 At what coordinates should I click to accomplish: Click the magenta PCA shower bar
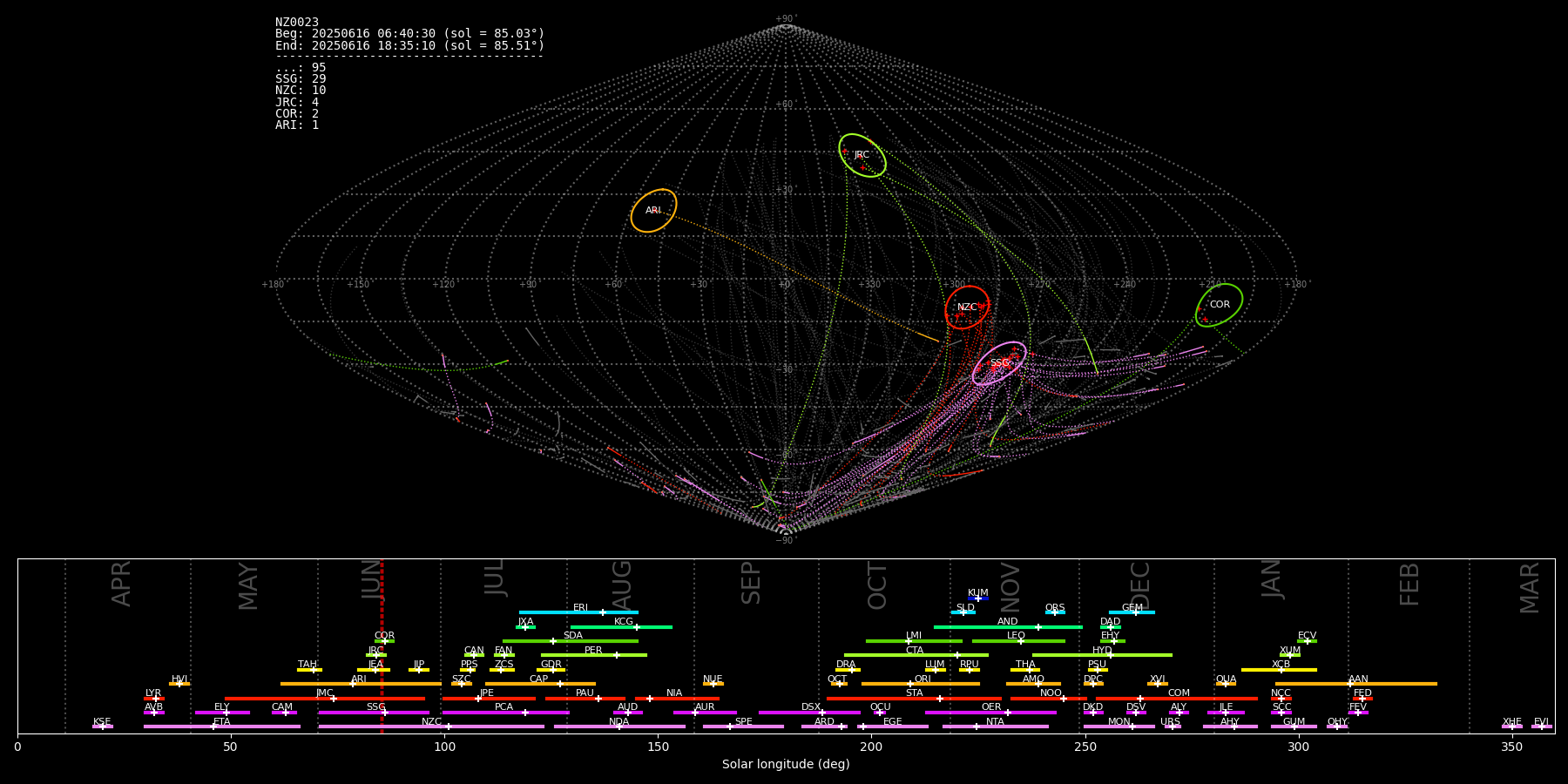pos(505,713)
